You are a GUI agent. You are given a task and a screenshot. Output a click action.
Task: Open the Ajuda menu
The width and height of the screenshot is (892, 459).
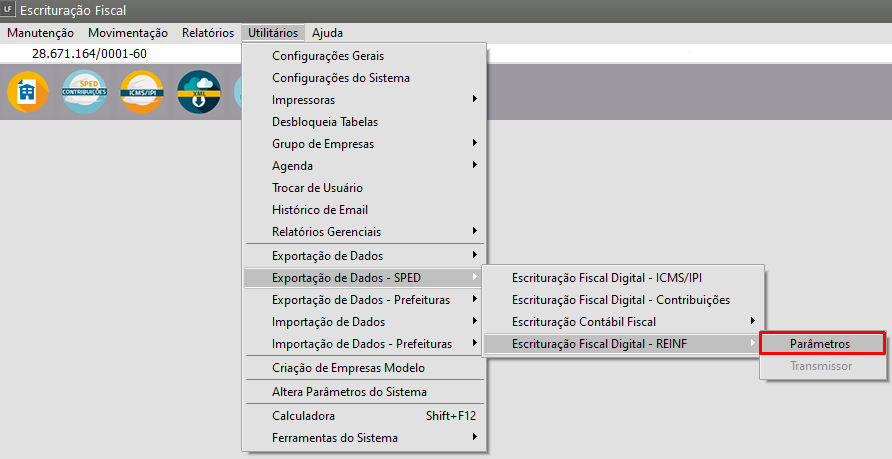point(327,33)
